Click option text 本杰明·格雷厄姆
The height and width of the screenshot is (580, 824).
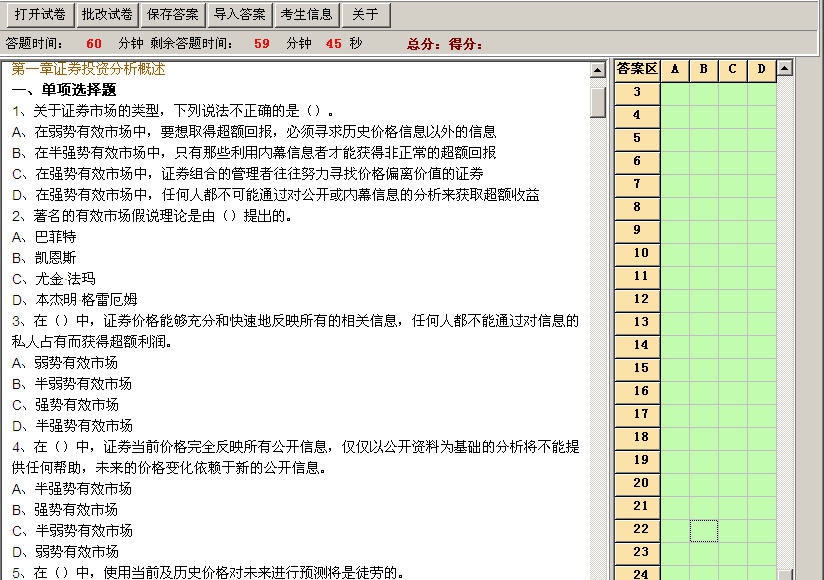86,300
